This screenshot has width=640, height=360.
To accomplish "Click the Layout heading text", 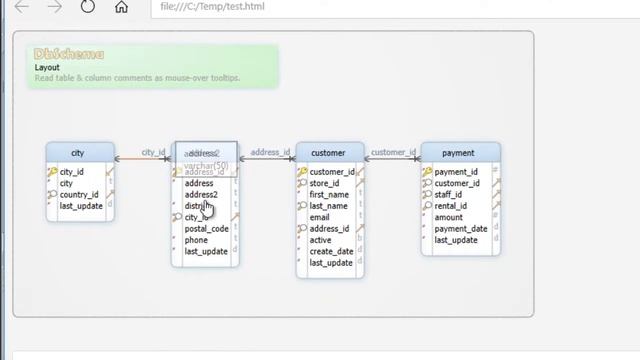I will tap(47, 67).
